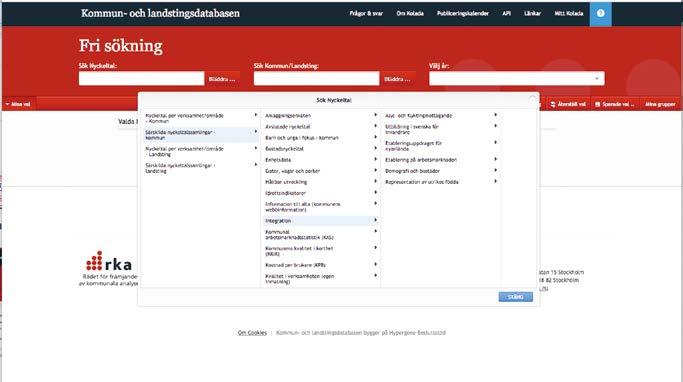Open Mitt Kolada in top navigation
Screen dimensions: 683x382
pos(568,14)
